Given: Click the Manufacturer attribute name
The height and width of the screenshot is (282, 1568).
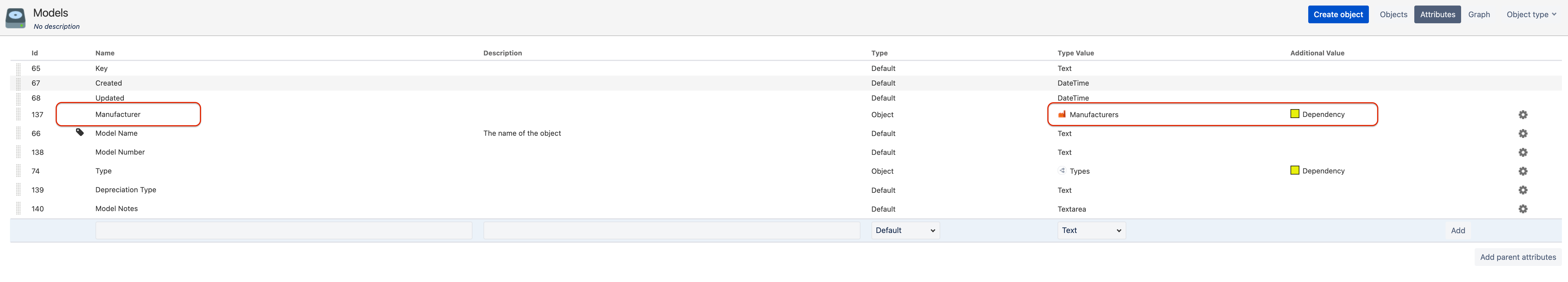Looking at the screenshot, I should (118, 114).
